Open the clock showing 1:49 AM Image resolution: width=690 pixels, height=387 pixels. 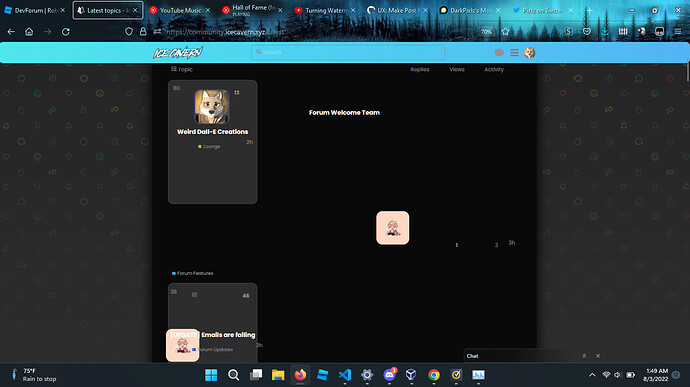click(x=656, y=375)
